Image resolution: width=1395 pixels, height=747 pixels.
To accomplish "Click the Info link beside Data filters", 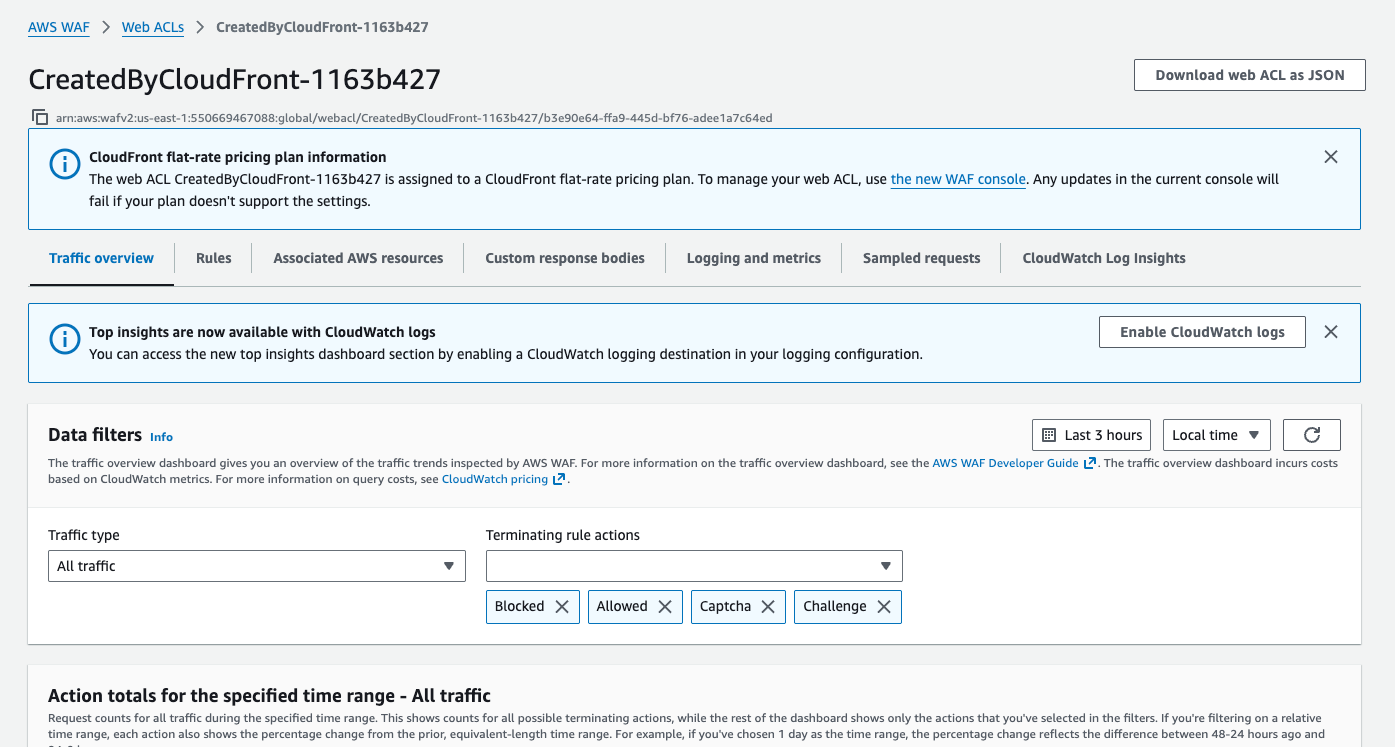I will [x=161, y=437].
